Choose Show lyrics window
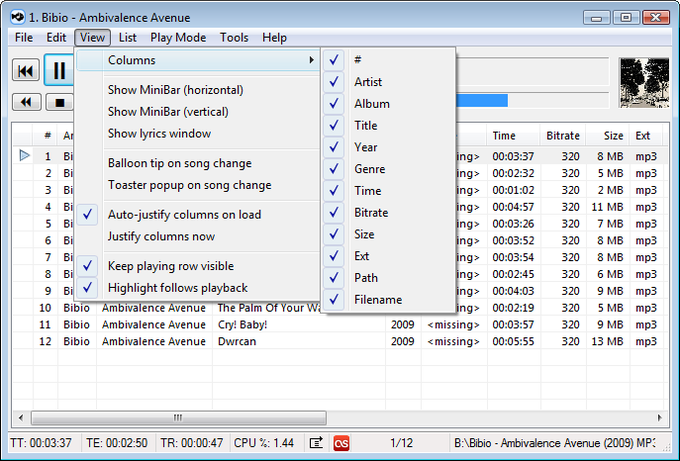680x461 pixels. tap(198, 133)
